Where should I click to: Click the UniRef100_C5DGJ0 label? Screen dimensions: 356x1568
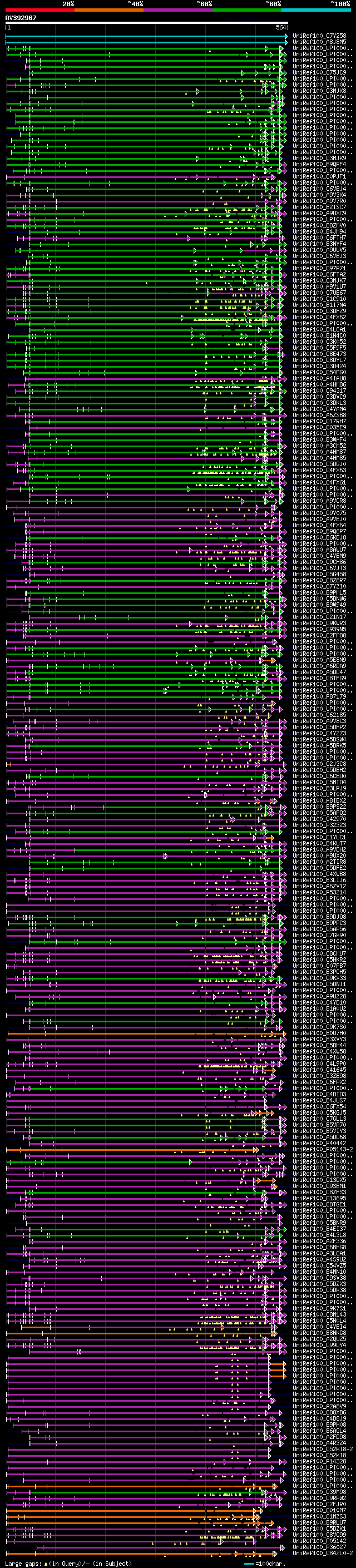pyautogui.click(x=319, y=464)
